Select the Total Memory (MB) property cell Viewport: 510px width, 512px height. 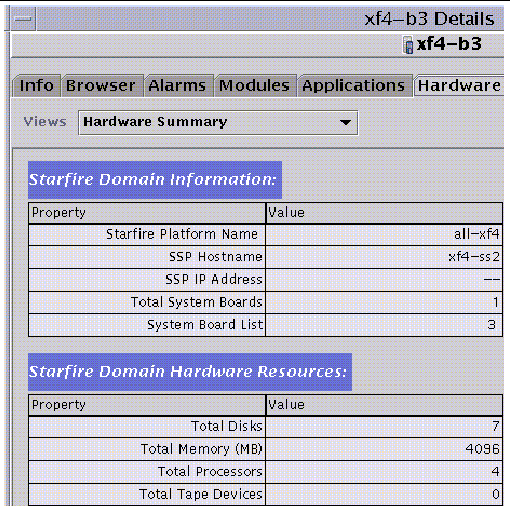tap(147, 449)
